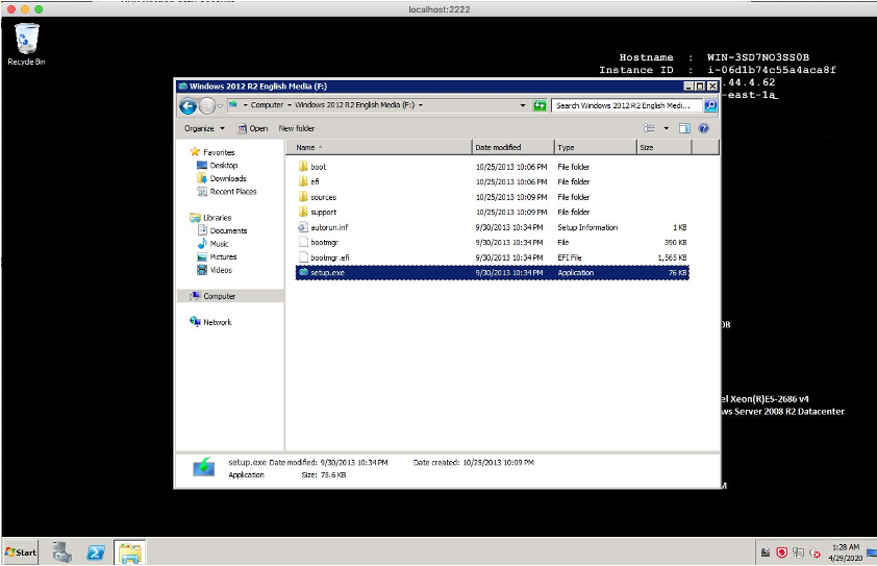Open Music library
The width and height of the screenshot is (877, 566).
(213, 244)
